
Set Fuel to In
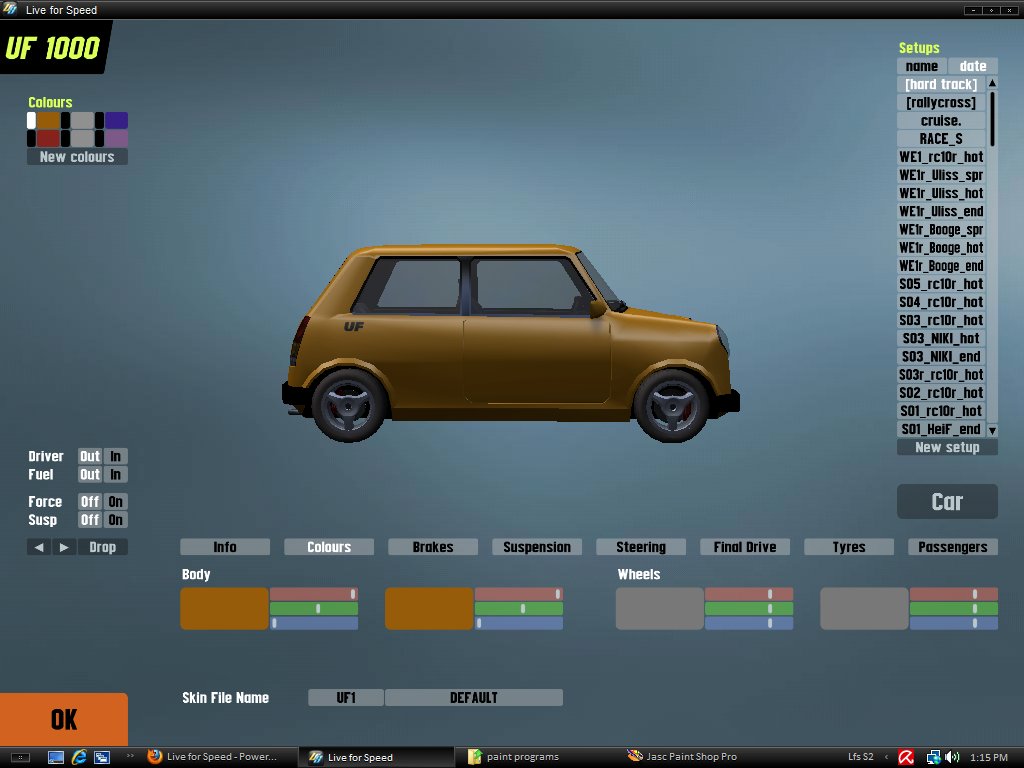click(116, 474)
